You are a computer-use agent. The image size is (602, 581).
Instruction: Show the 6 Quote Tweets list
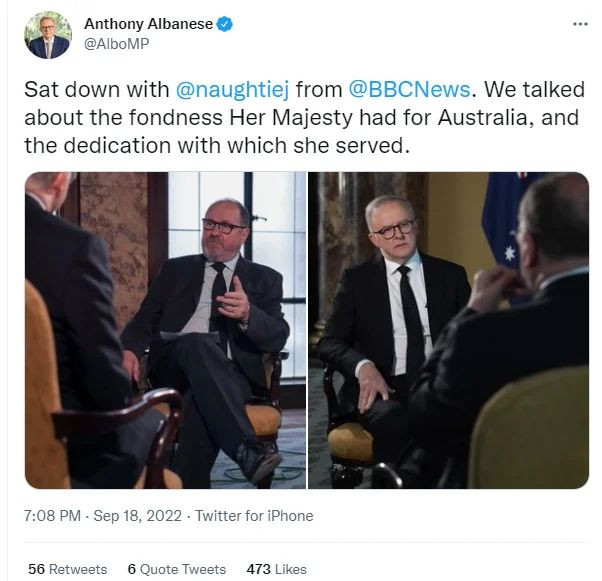pyautogui.click(x=177, y=569)
